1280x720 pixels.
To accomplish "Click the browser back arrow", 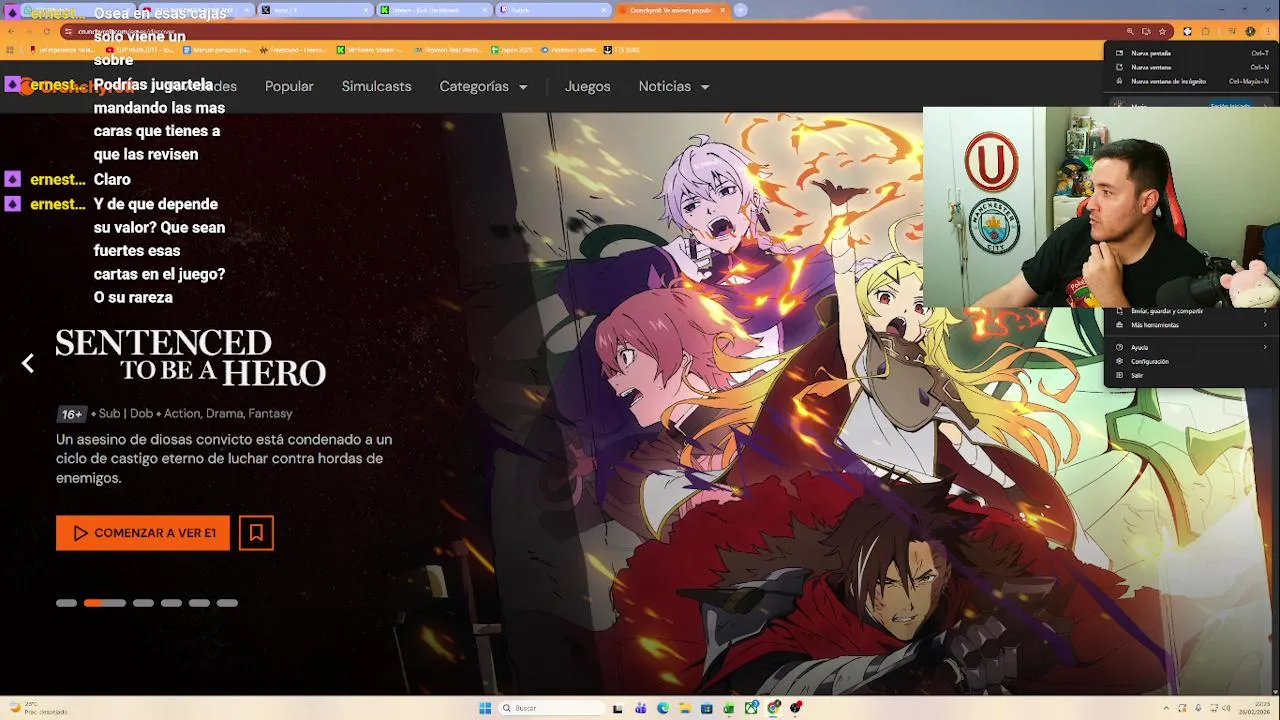I will (11, 31).
